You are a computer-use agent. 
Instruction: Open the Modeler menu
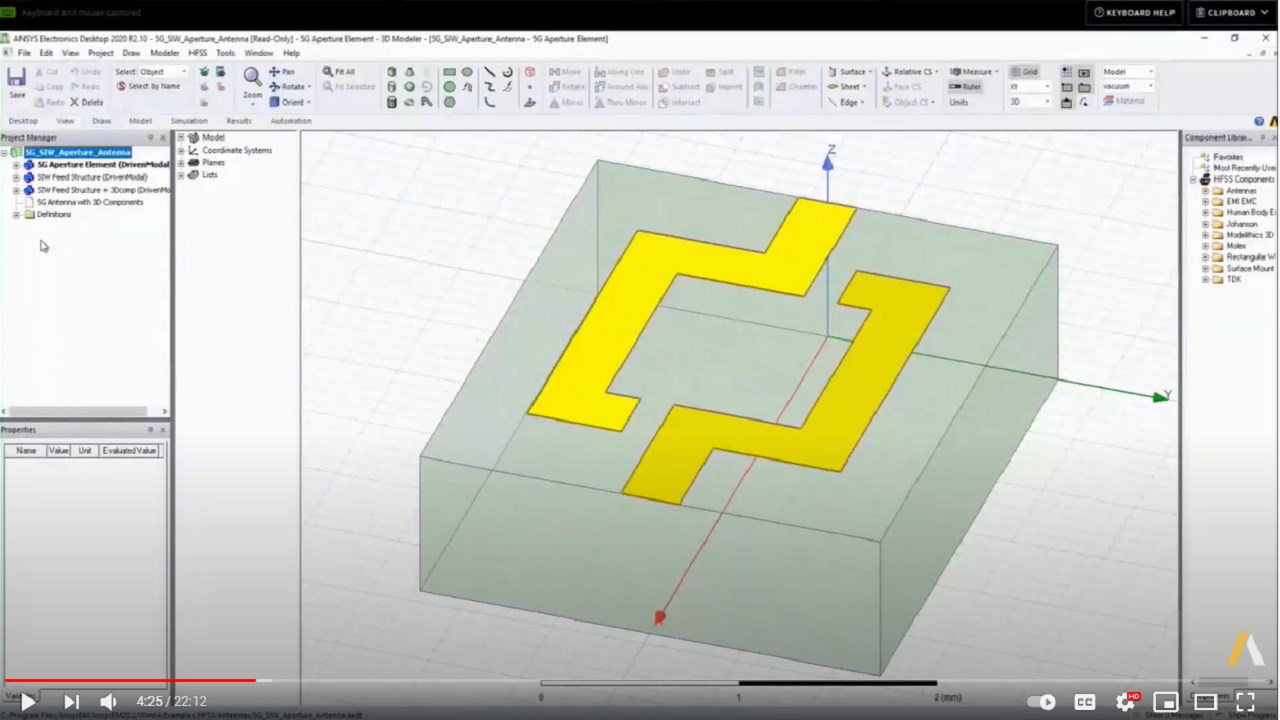point(164,53)
